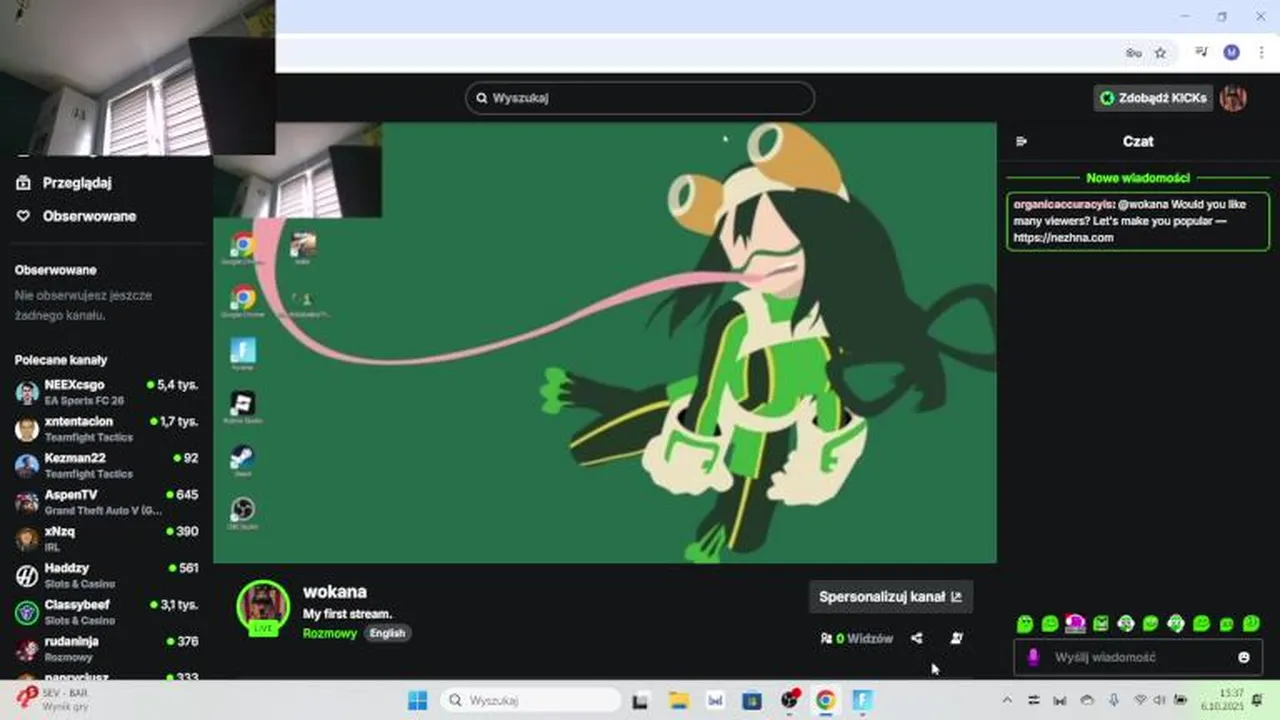Open Chrome from the taskbar
Screen dimensions: 1280x720
click(825, 700)
